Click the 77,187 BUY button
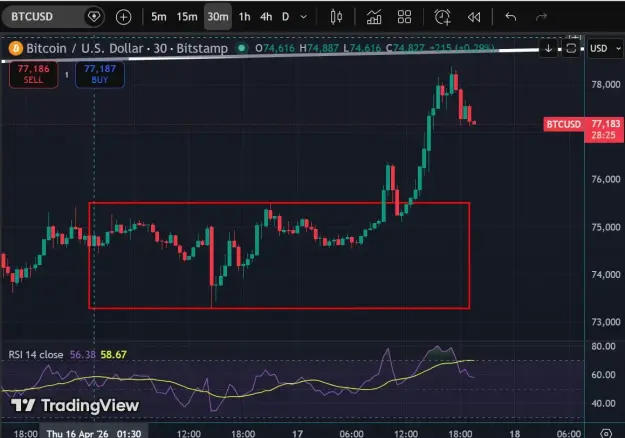The height and width of the screenshot is (438, 625). [100, 74]
